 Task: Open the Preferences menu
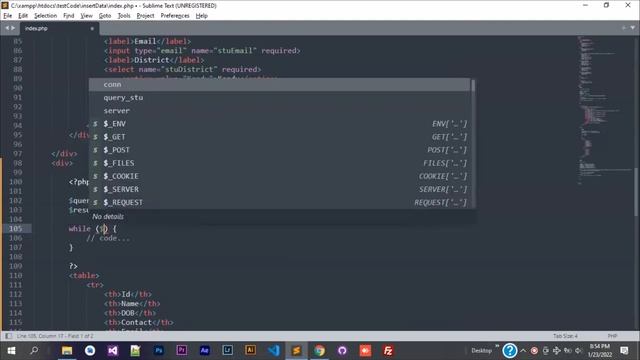click(x=175, y=16)
